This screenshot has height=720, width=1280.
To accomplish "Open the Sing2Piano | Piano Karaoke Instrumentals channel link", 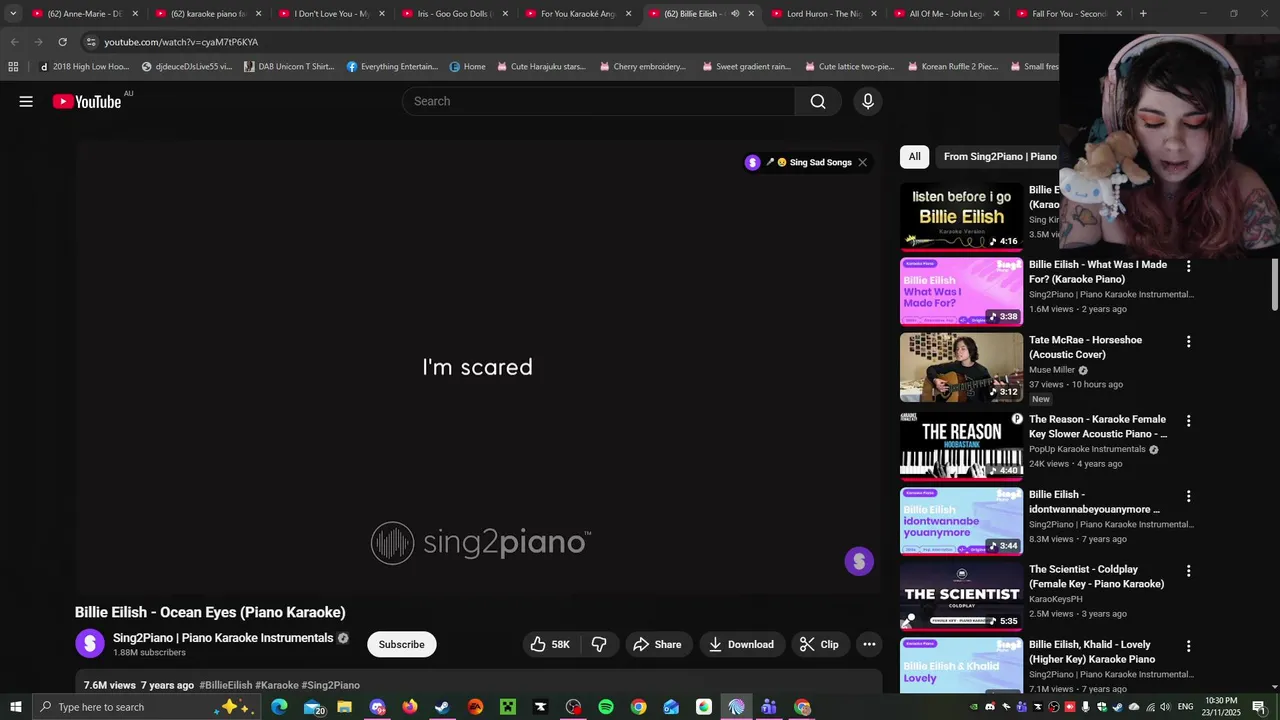I will pos(223,638).
